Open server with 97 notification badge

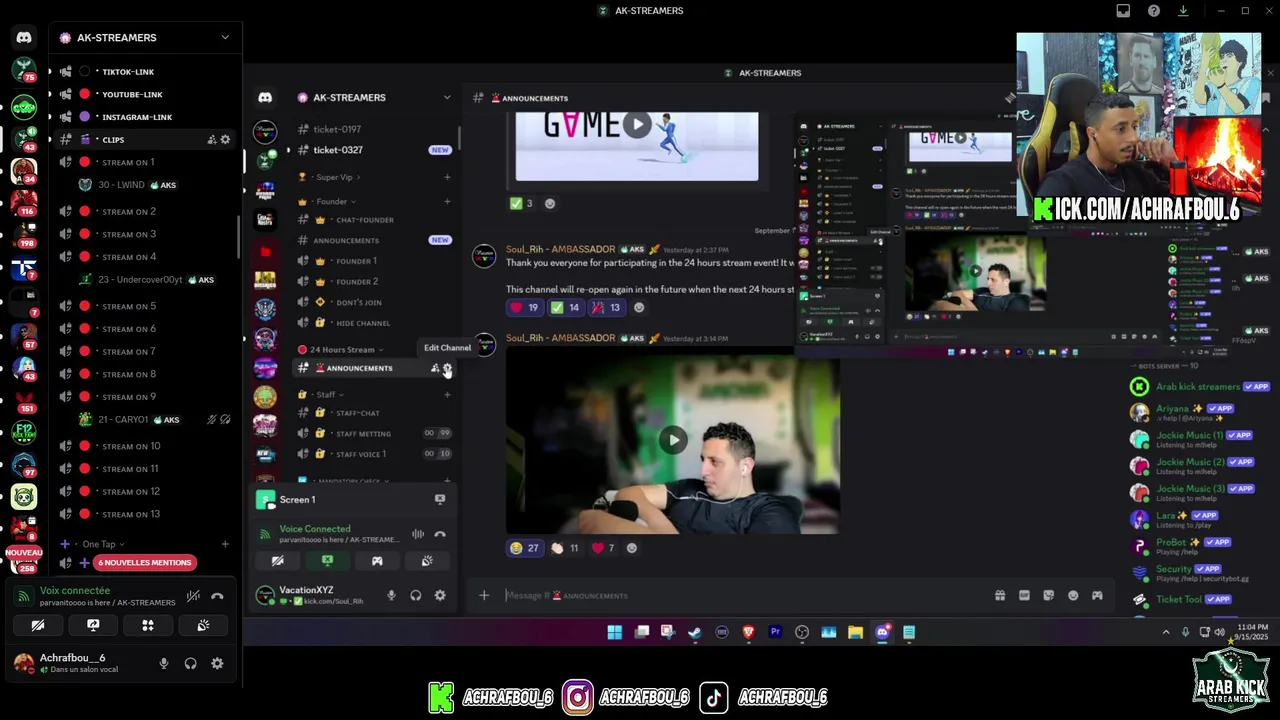coord(24,464)
